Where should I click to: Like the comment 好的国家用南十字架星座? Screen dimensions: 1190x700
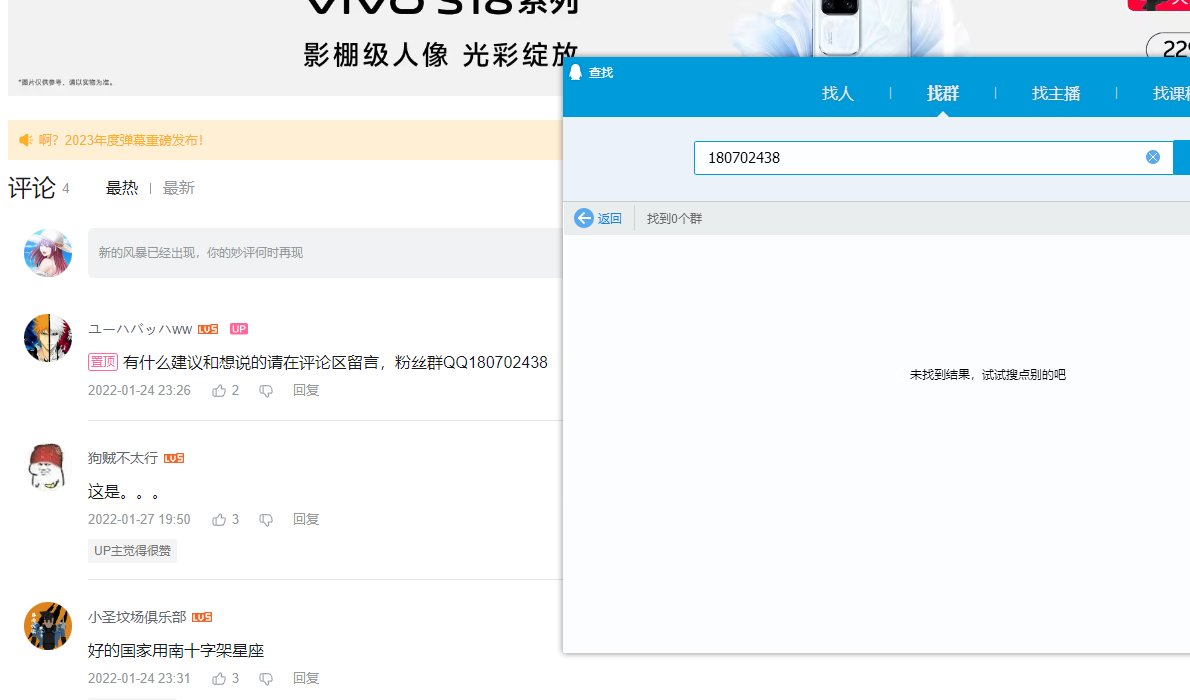(219, 678)
